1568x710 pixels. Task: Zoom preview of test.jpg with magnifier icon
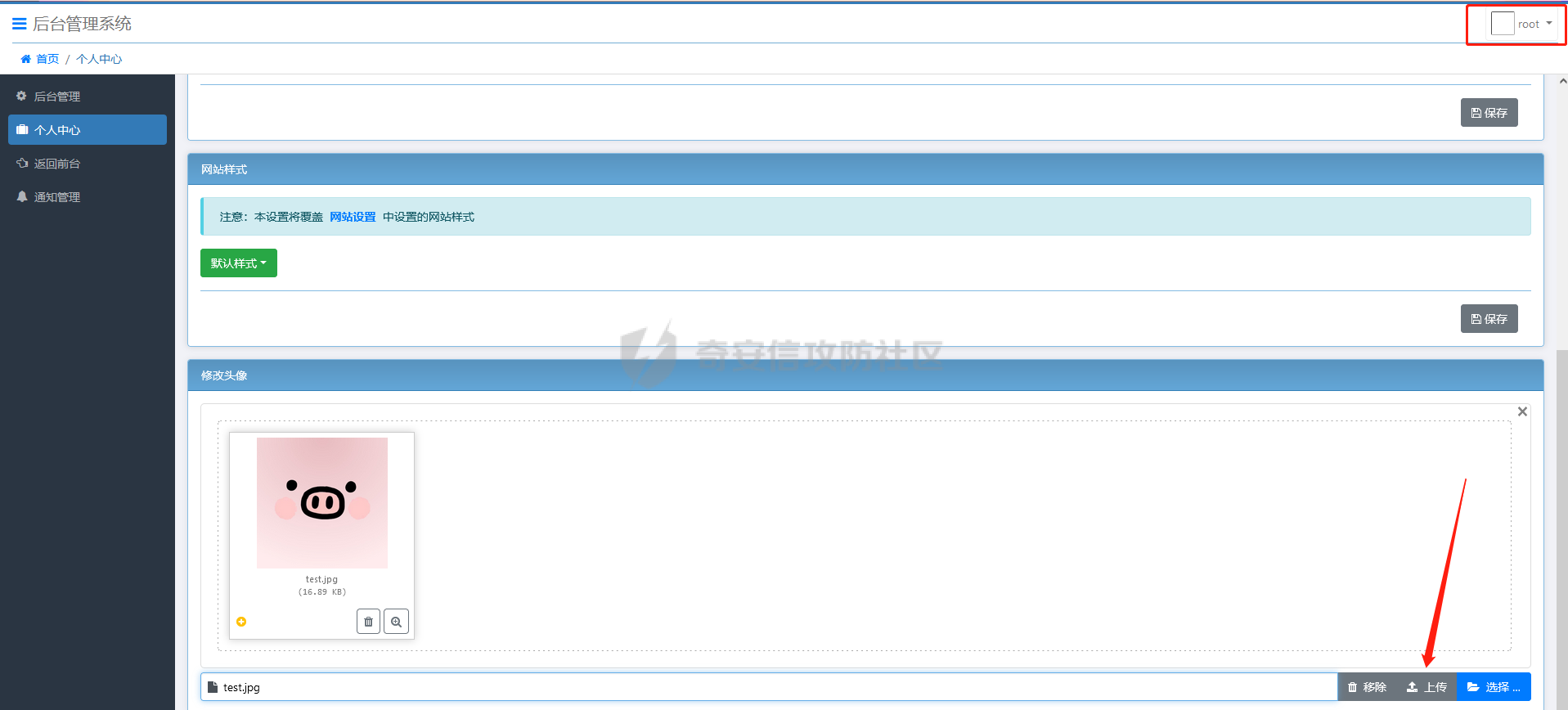[396, 622]
